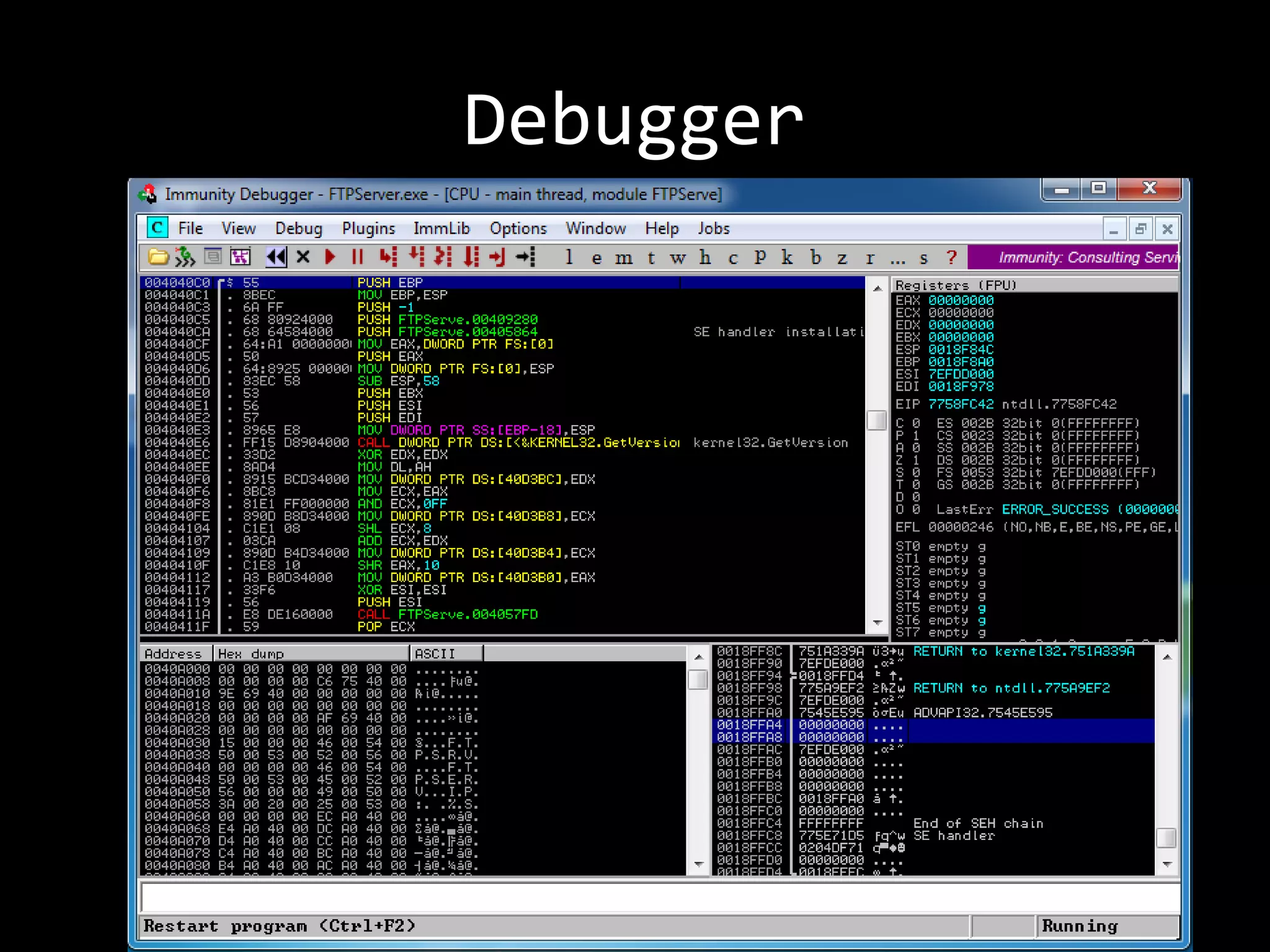The image size is (1270, 952).
Task: Click the Immunity Consulting Services banner
Action: point(1073,257)
